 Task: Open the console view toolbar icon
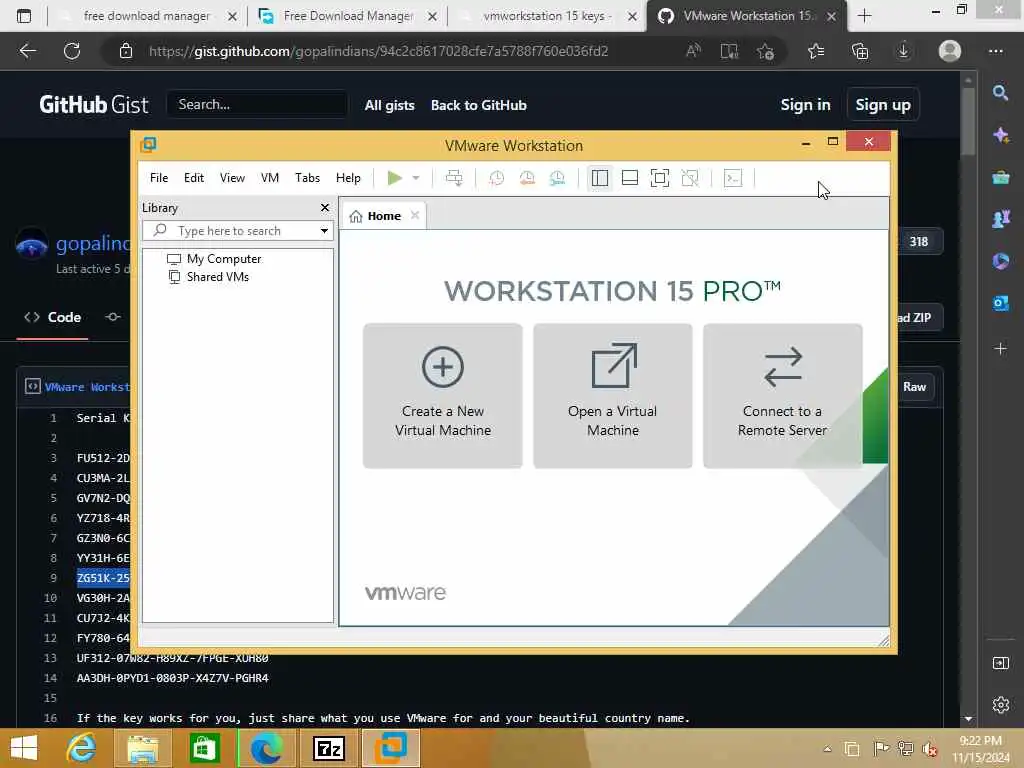(733, 178)
